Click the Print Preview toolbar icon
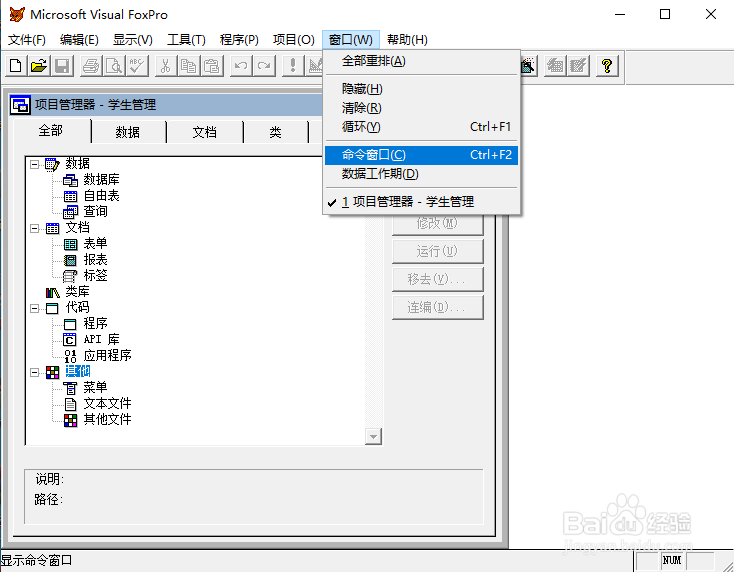Image resolution: width=734 pixels, height=572 pixels. point(114,66)
